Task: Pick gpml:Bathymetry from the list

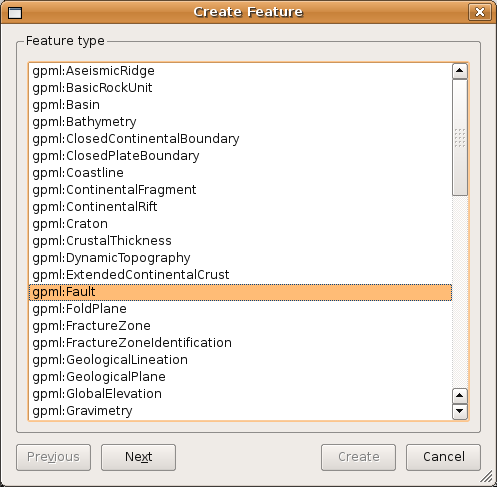Action: point(240,122)
